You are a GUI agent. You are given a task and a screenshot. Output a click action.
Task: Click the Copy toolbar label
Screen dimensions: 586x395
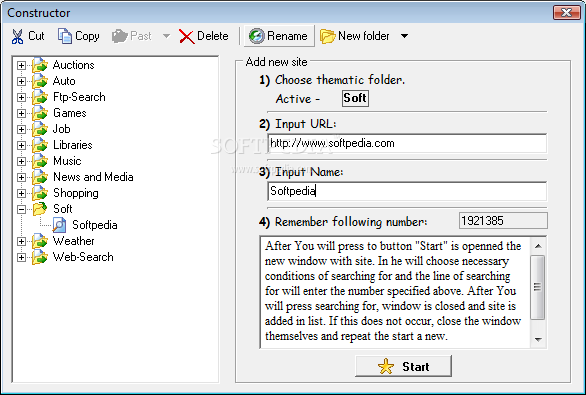87,36
